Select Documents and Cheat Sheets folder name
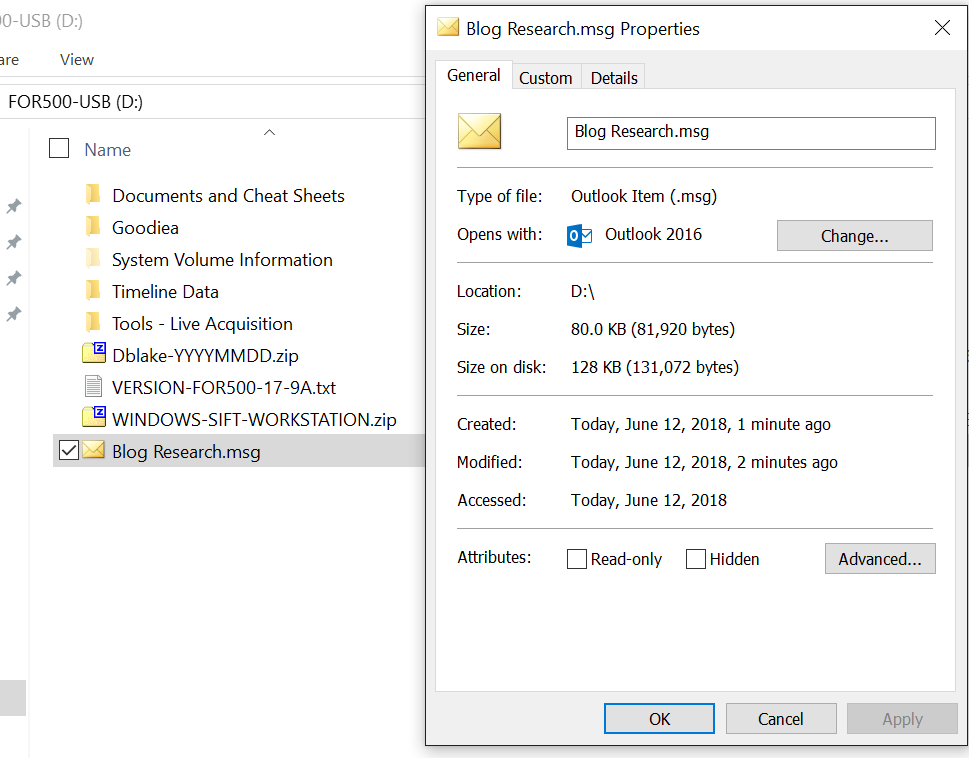This screenshot has height=758, width=969. pos(228,196)
